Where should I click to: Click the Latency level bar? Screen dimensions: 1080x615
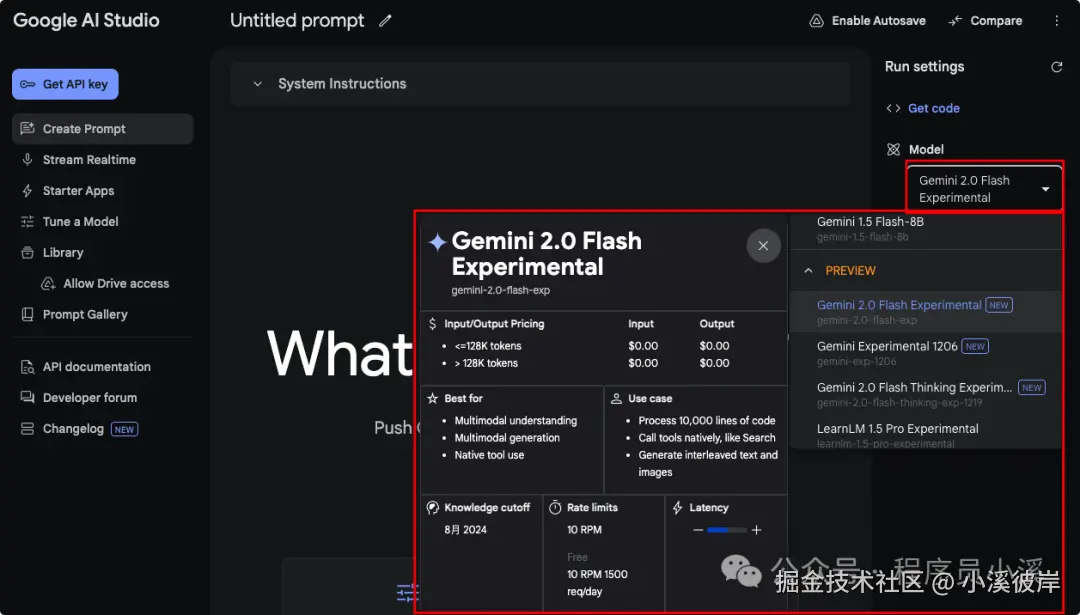pos(727,530)
